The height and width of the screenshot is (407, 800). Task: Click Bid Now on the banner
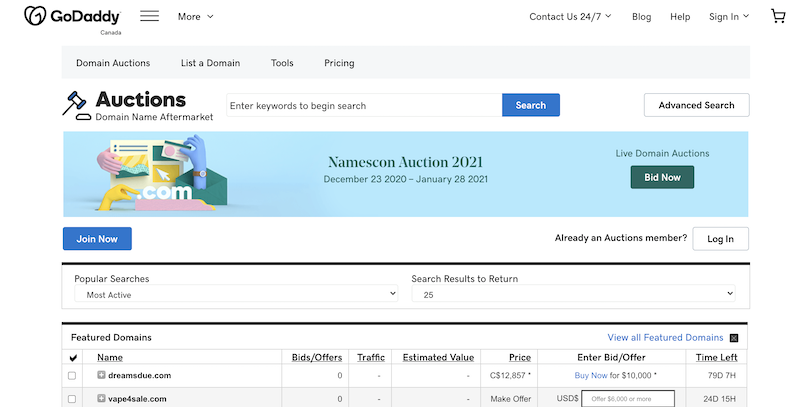(662, 177)
